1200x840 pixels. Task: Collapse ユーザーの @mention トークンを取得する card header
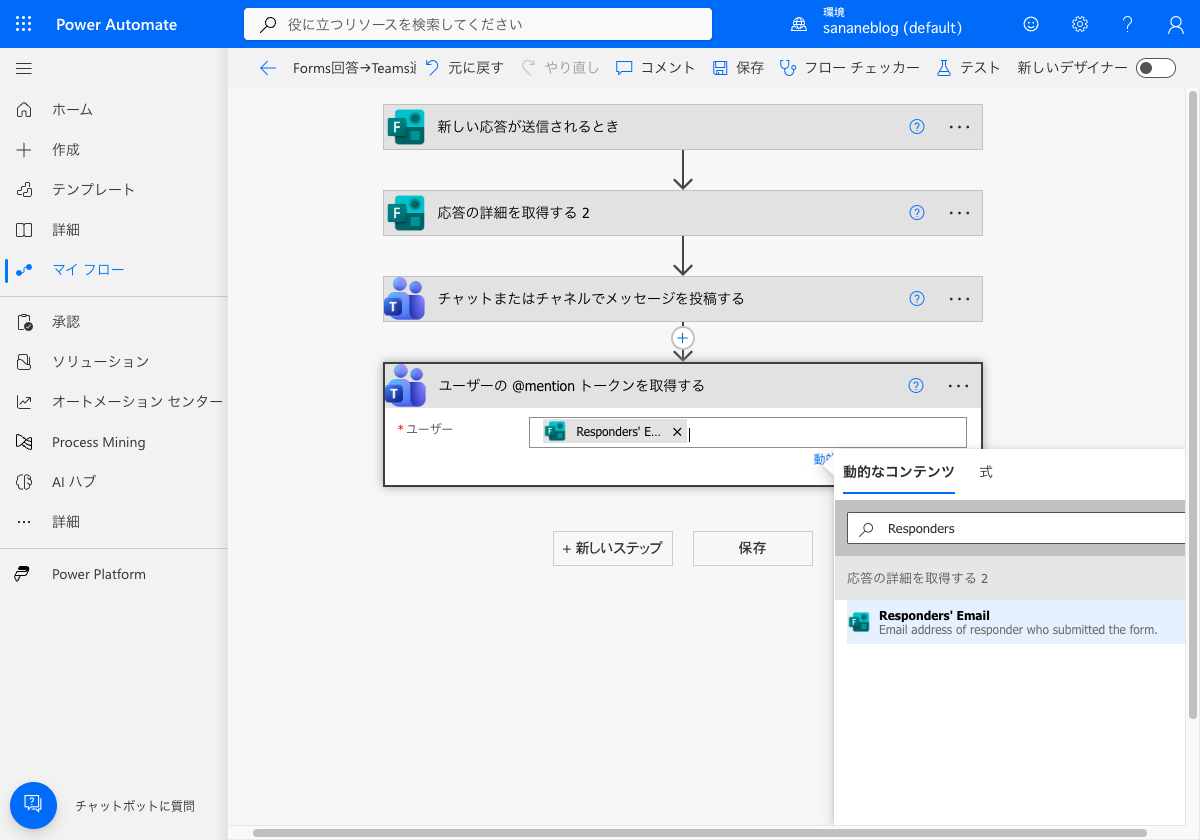(x=683, y=386)
